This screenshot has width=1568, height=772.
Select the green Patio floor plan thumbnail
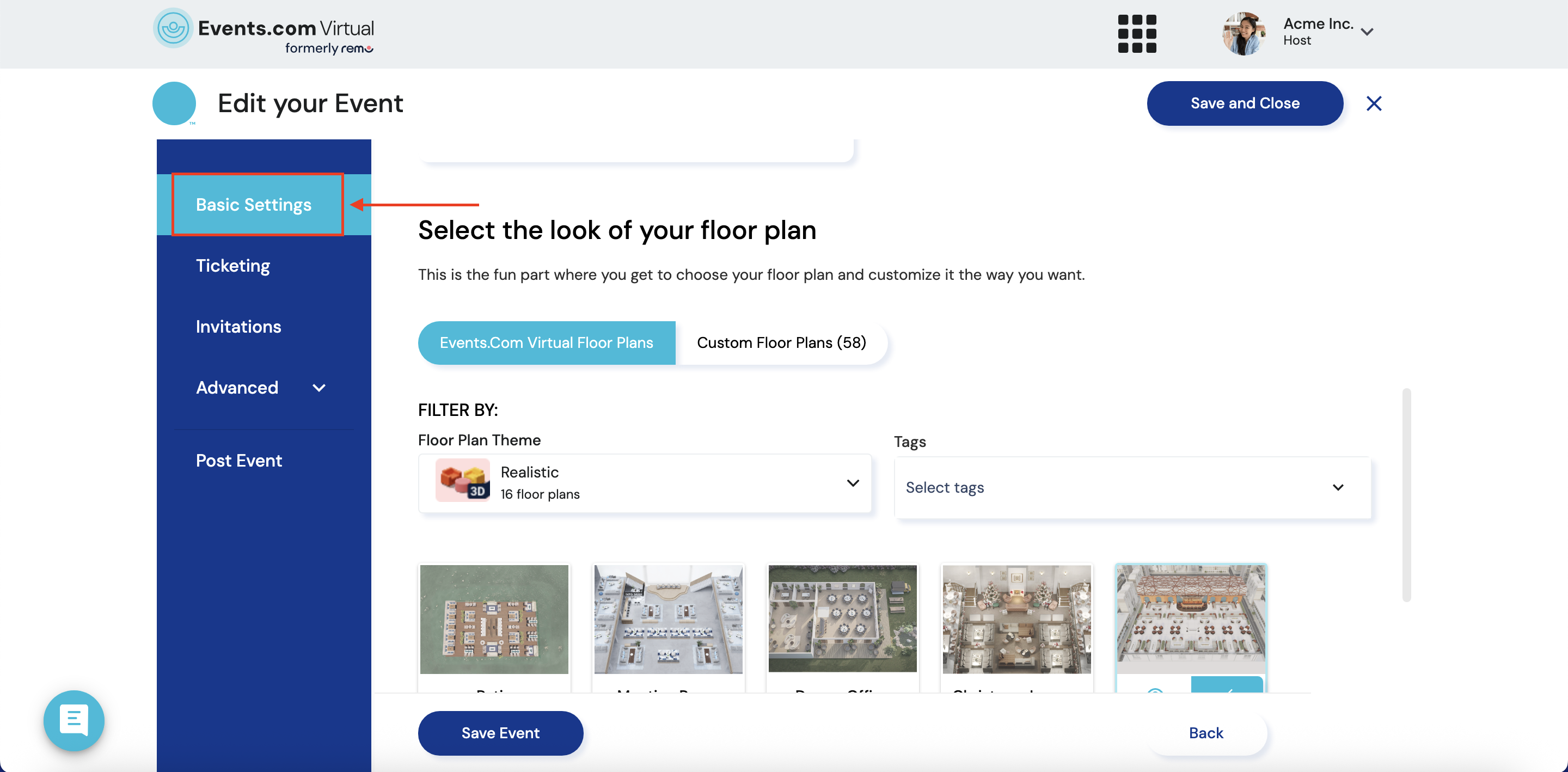(x=494, y=619)
